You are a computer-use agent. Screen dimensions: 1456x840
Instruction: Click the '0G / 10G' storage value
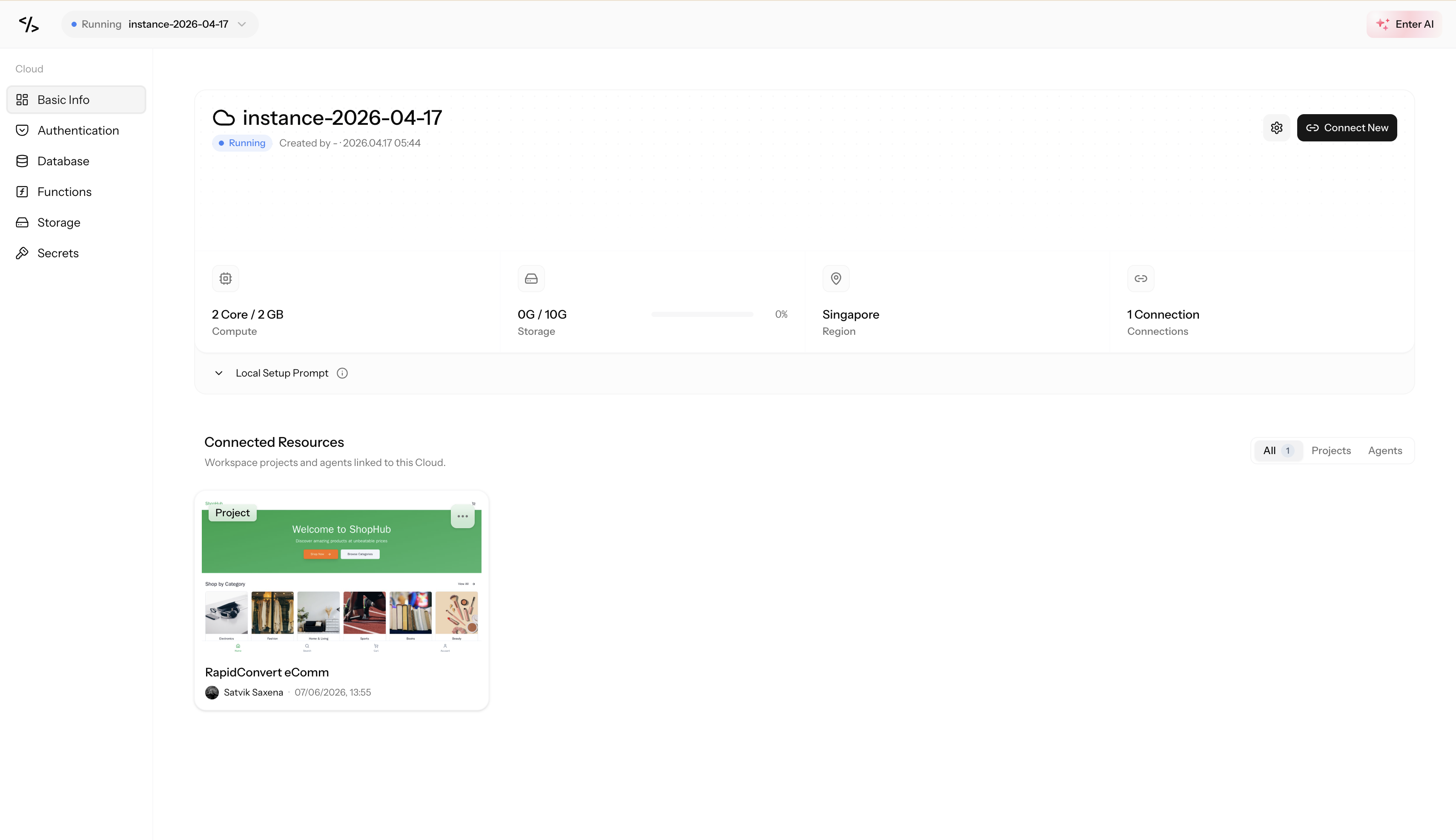542,314
